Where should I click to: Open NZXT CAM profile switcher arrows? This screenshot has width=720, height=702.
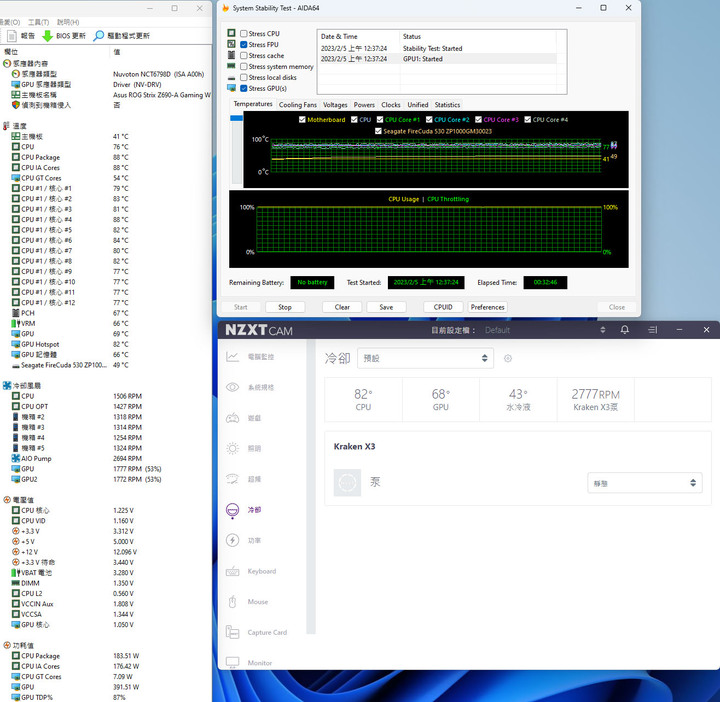pos(602,330)
